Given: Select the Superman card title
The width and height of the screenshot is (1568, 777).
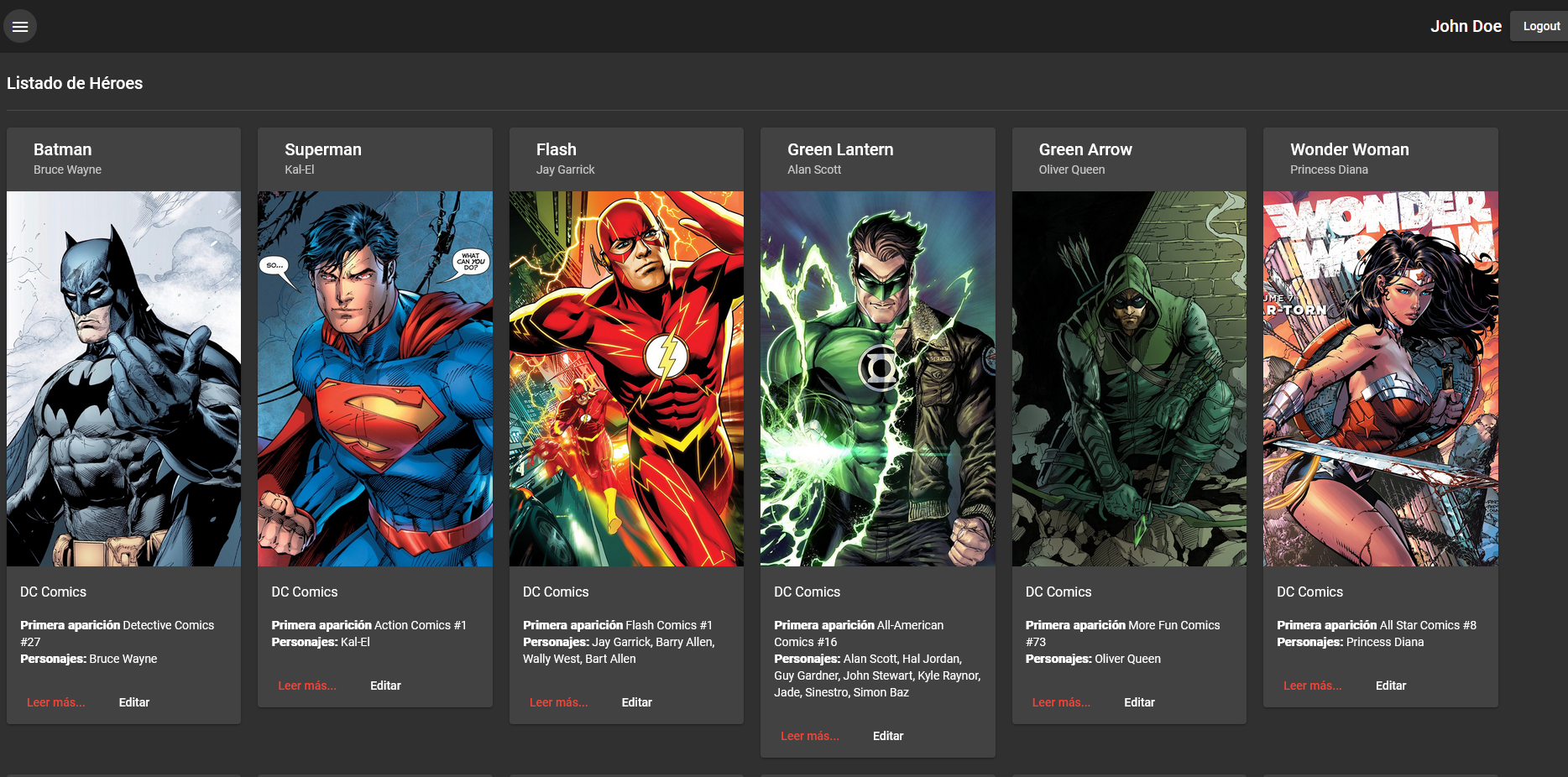Looking at the screenshot, I should (323, 149).
